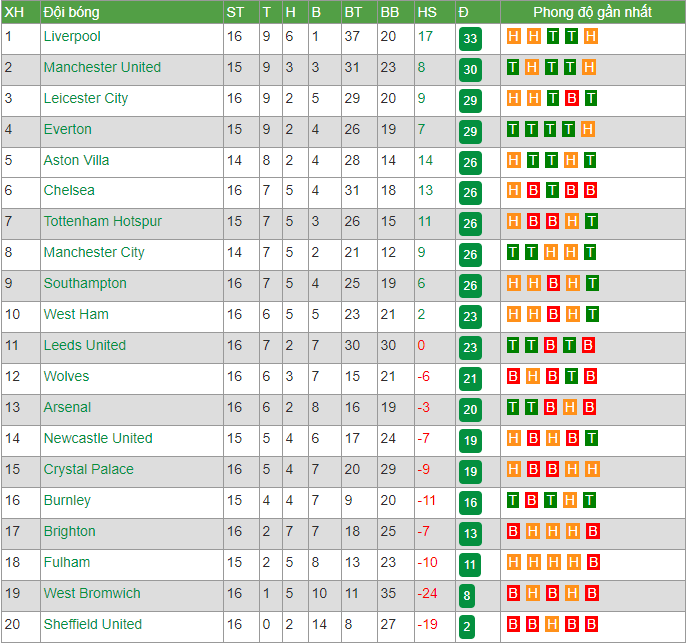Open the Newcastle United team link
Viewport: 688px width, 644px height.
tap(98, 438)
